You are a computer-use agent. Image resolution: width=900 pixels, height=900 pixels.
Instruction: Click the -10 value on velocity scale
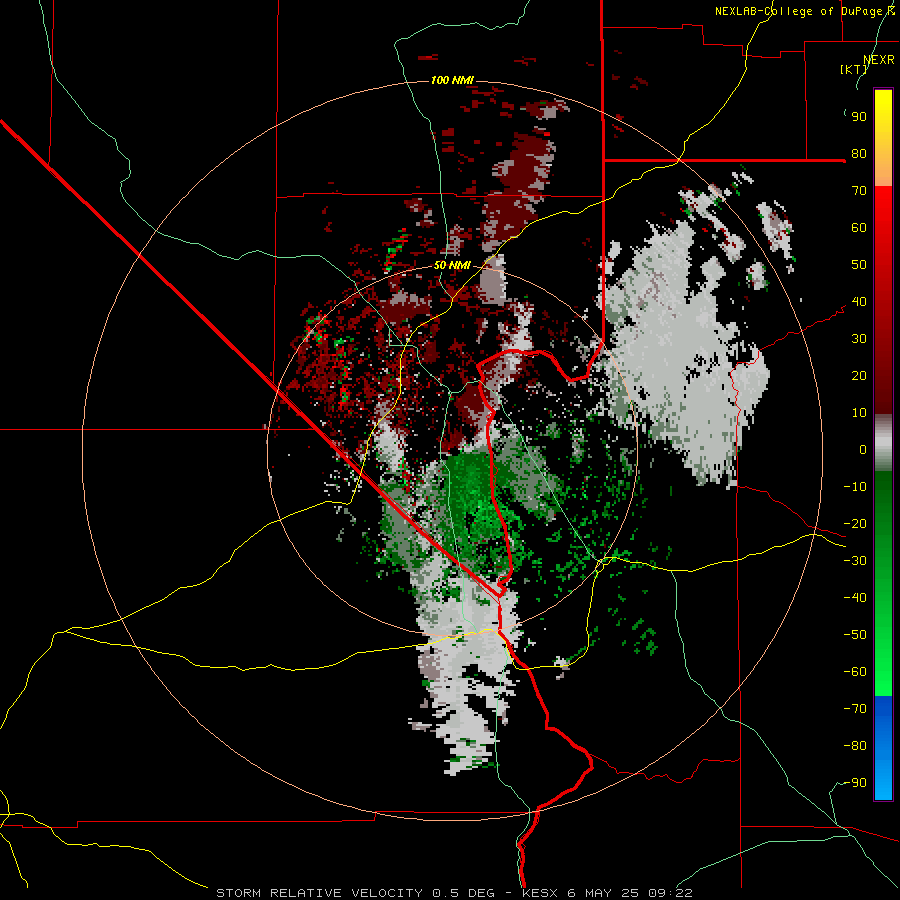[x=855, y=487]
